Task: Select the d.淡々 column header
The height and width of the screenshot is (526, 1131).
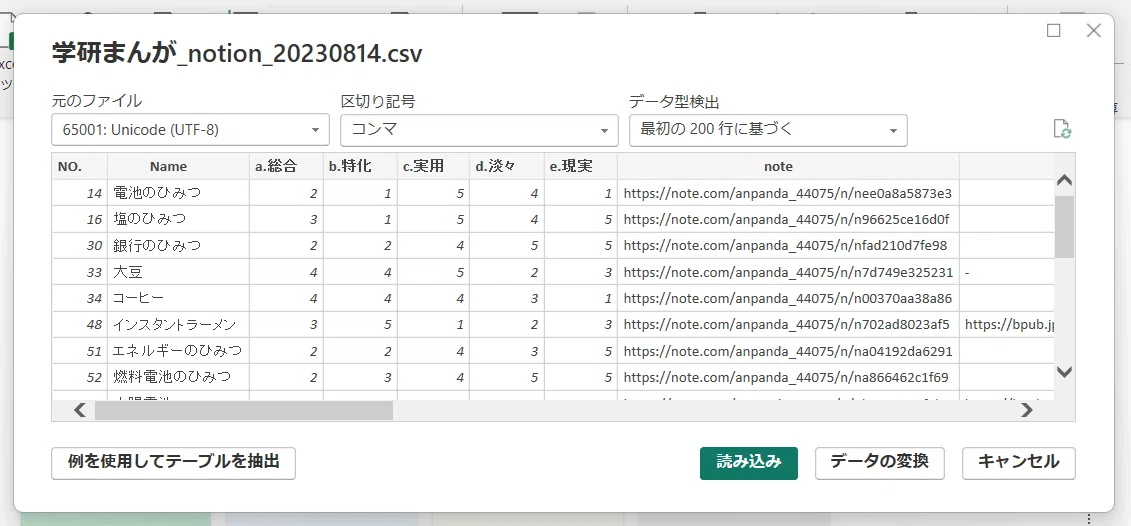Action: tap(506, 166)
